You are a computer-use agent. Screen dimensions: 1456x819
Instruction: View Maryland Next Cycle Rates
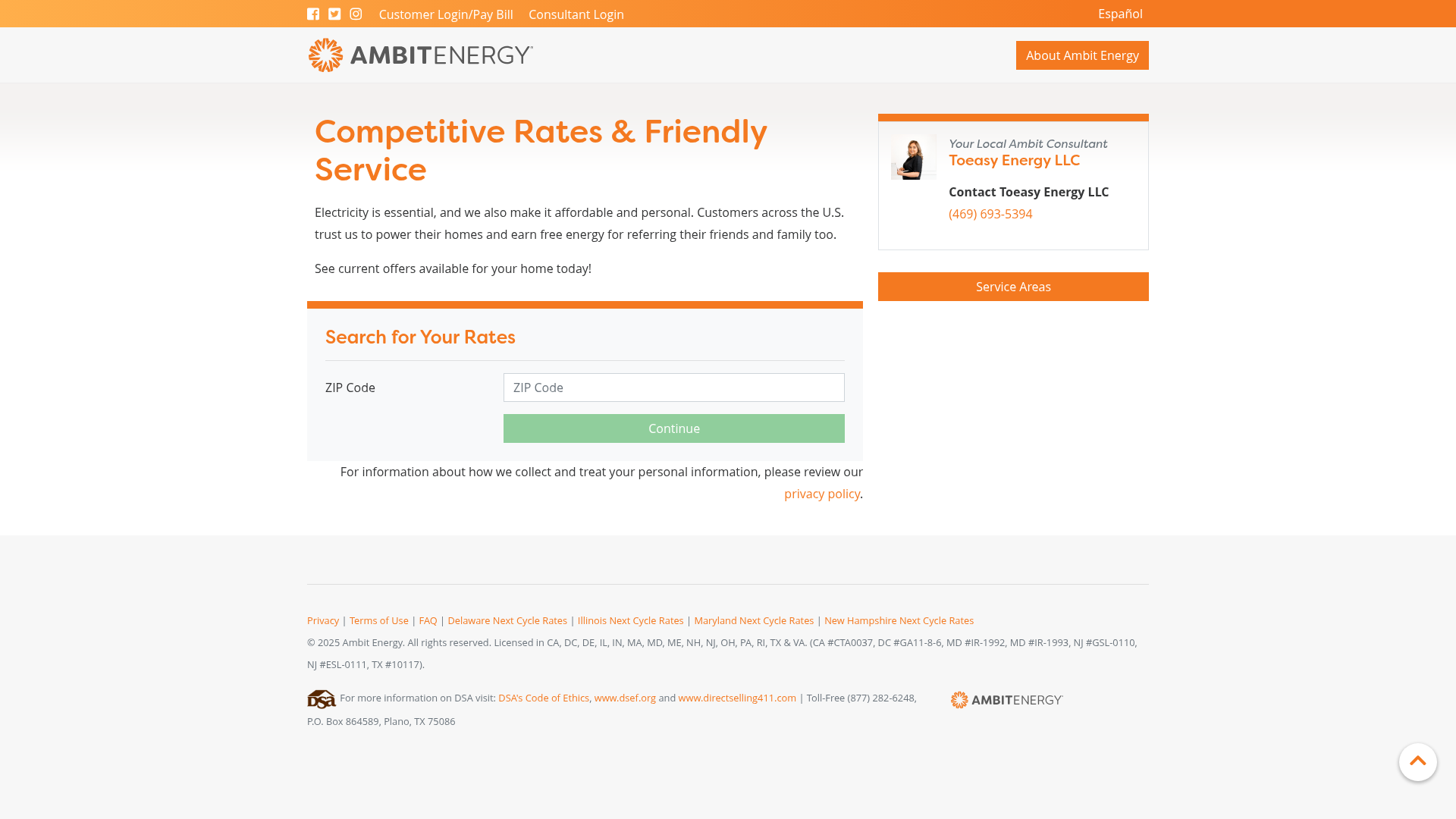pos(754,620)
